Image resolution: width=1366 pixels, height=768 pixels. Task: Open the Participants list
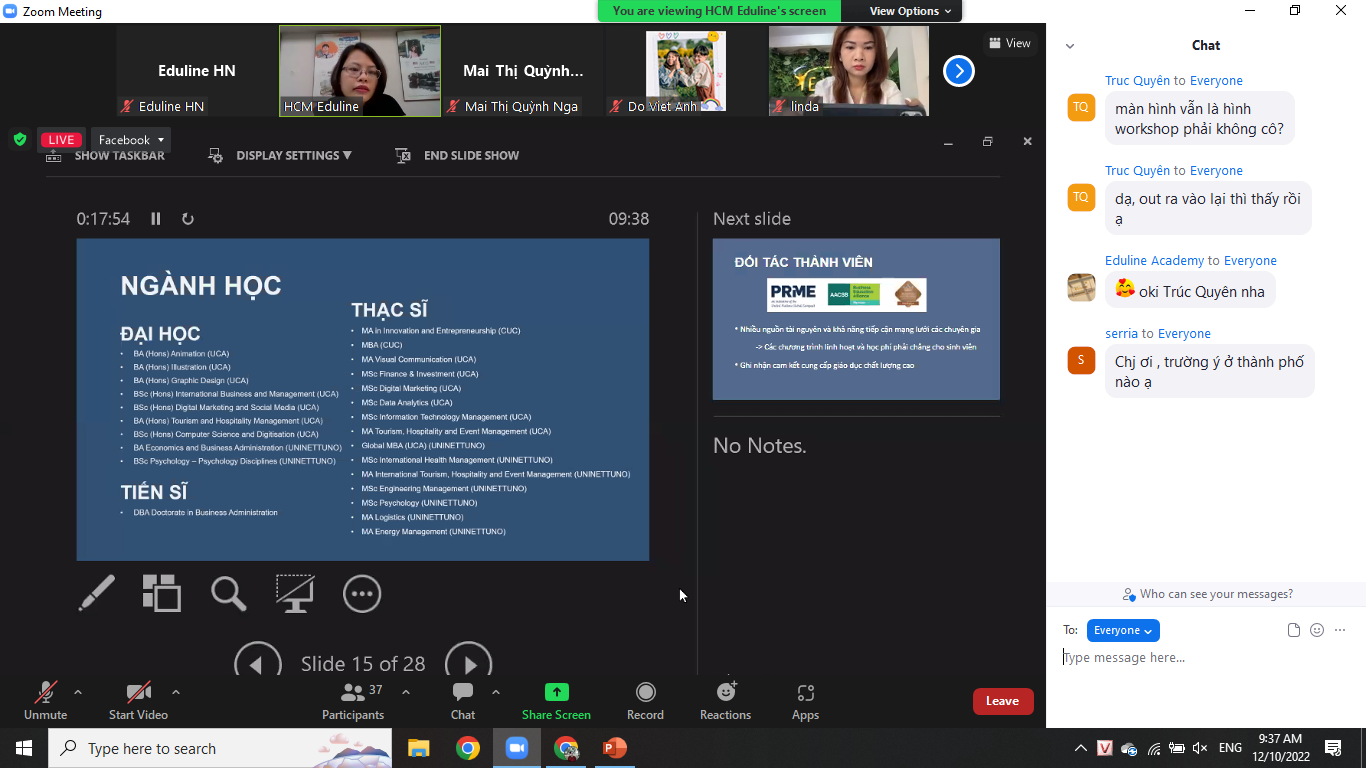coord(353,700)
